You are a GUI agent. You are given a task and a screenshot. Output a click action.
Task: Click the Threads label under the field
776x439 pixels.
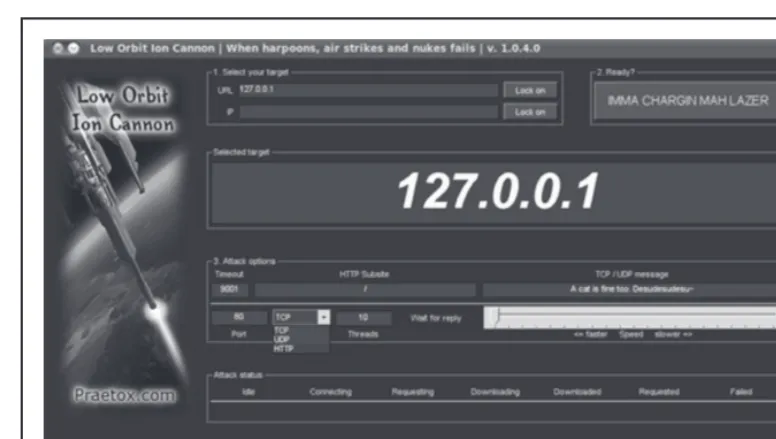point(363,334)
